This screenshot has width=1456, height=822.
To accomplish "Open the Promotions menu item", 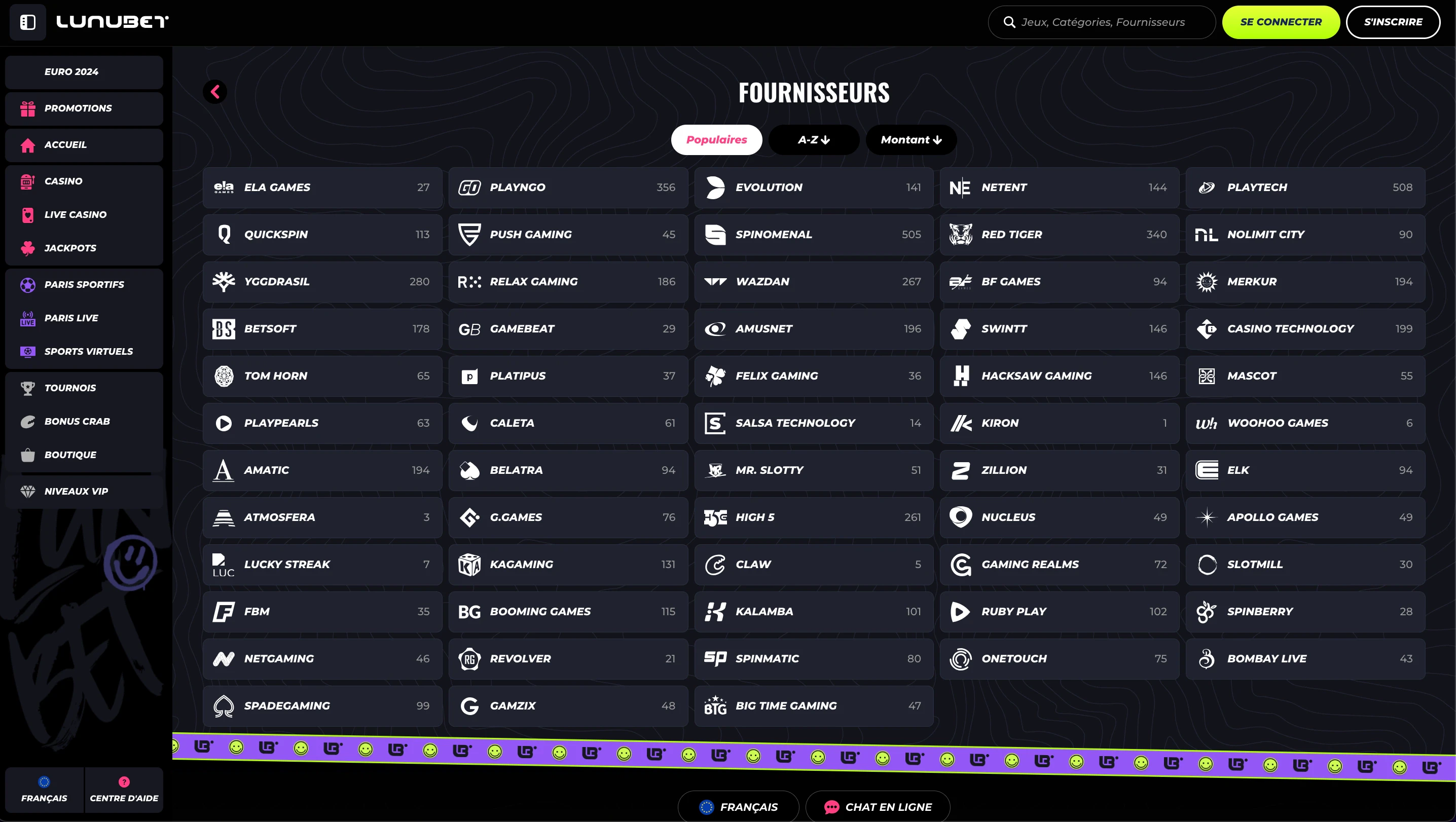I will 84,108.
